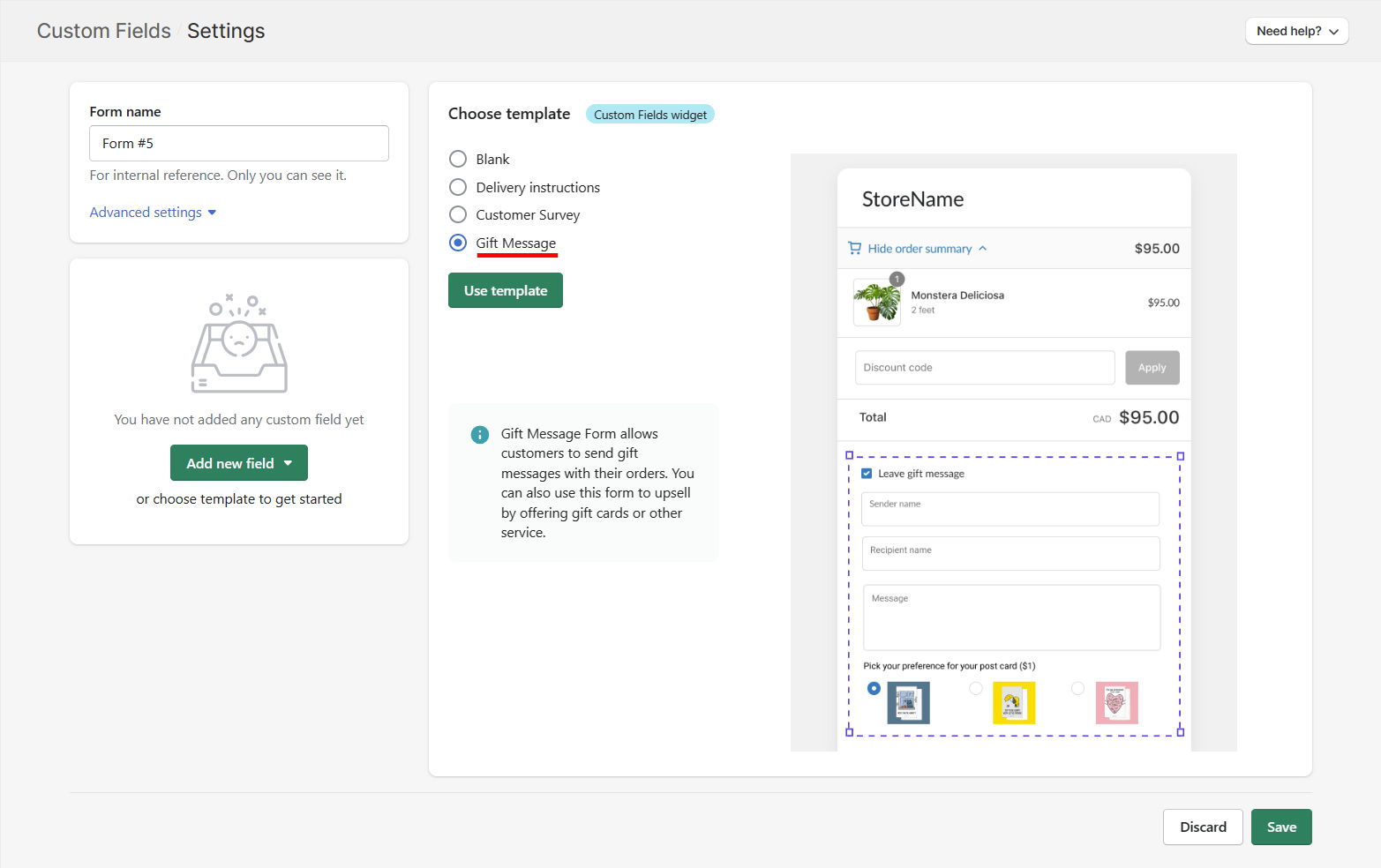1381x868 pixels.
Task: Click 'Pick your preference for your post card' label
Action: 949,666
